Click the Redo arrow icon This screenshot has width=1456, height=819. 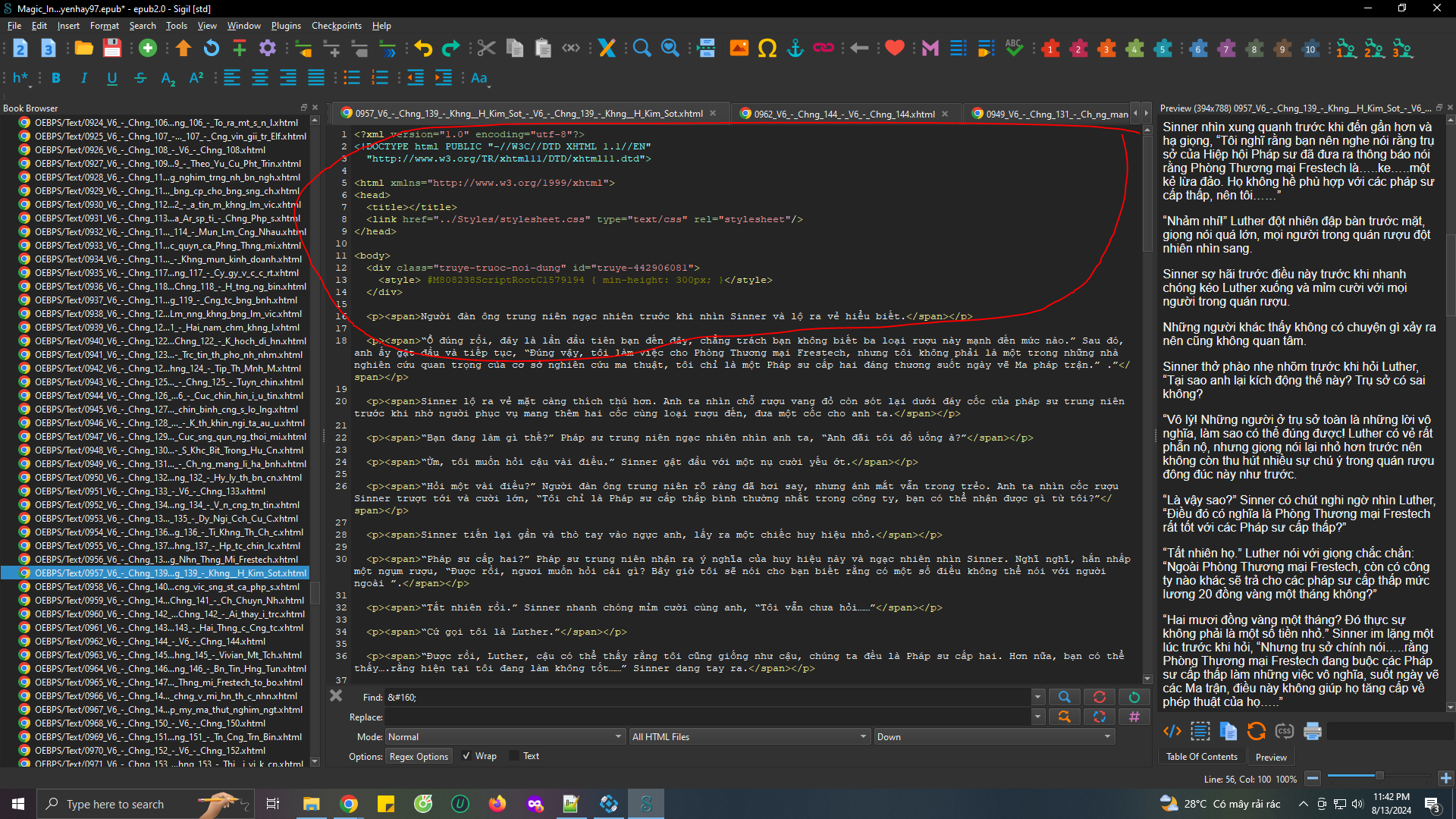[451, 49]
